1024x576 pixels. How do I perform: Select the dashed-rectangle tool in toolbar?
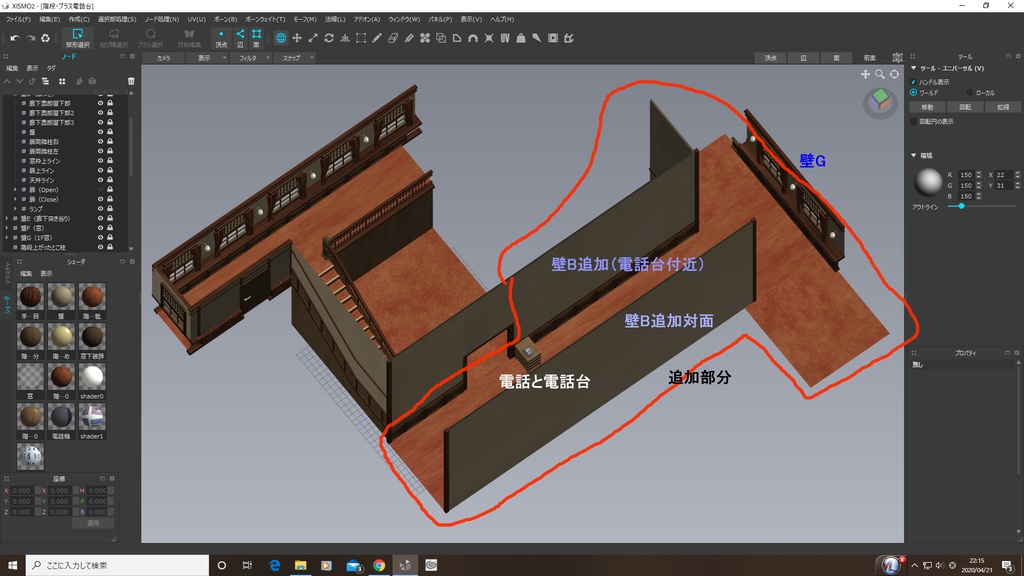[x=360, y=38]
